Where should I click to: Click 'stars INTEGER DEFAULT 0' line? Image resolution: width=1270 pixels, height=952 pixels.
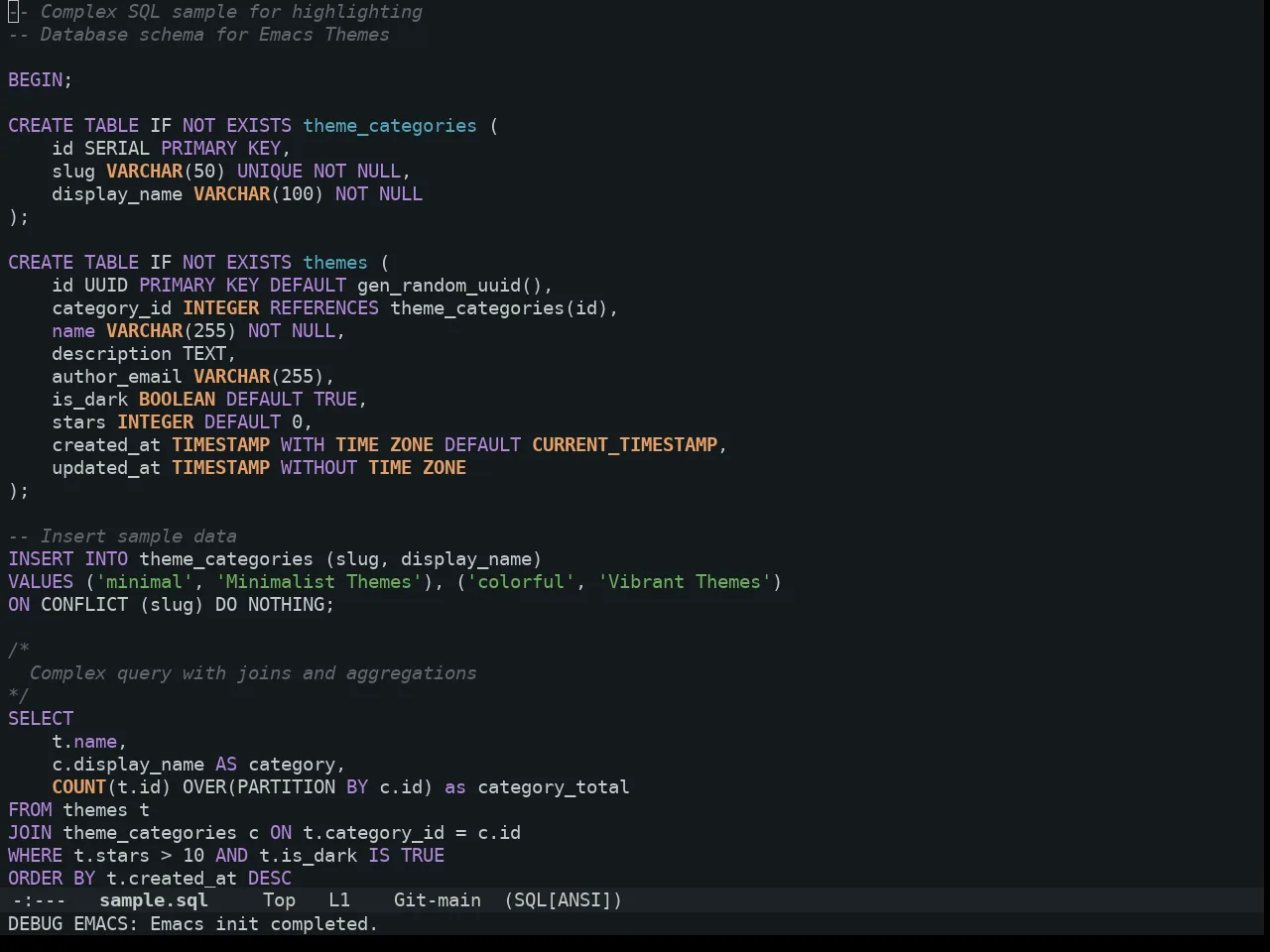[x=183, y=422]
